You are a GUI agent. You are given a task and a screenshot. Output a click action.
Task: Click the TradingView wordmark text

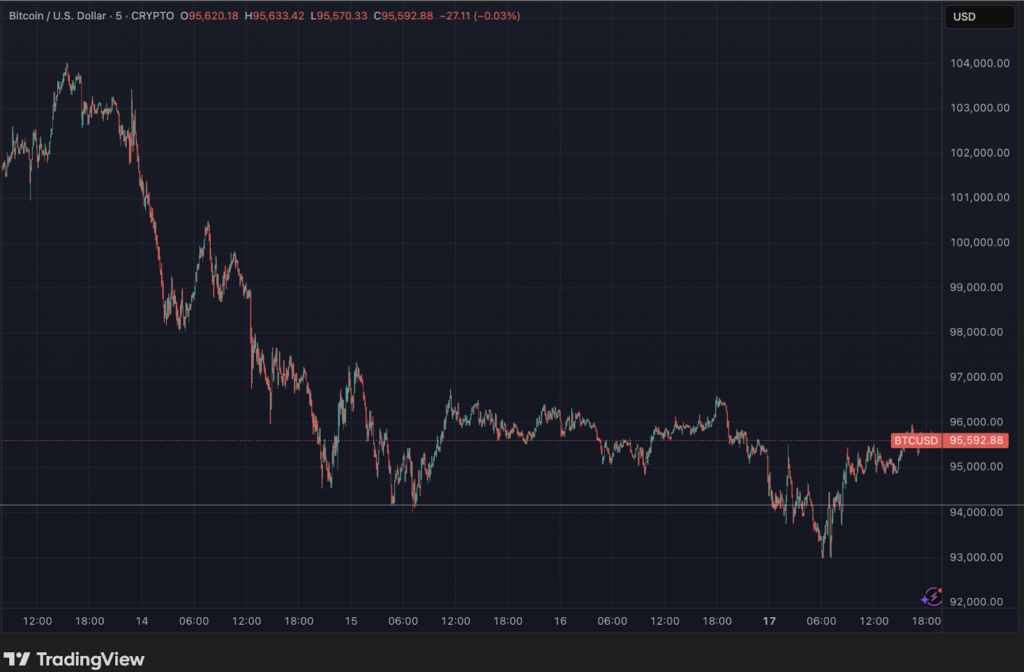(90, 659)
